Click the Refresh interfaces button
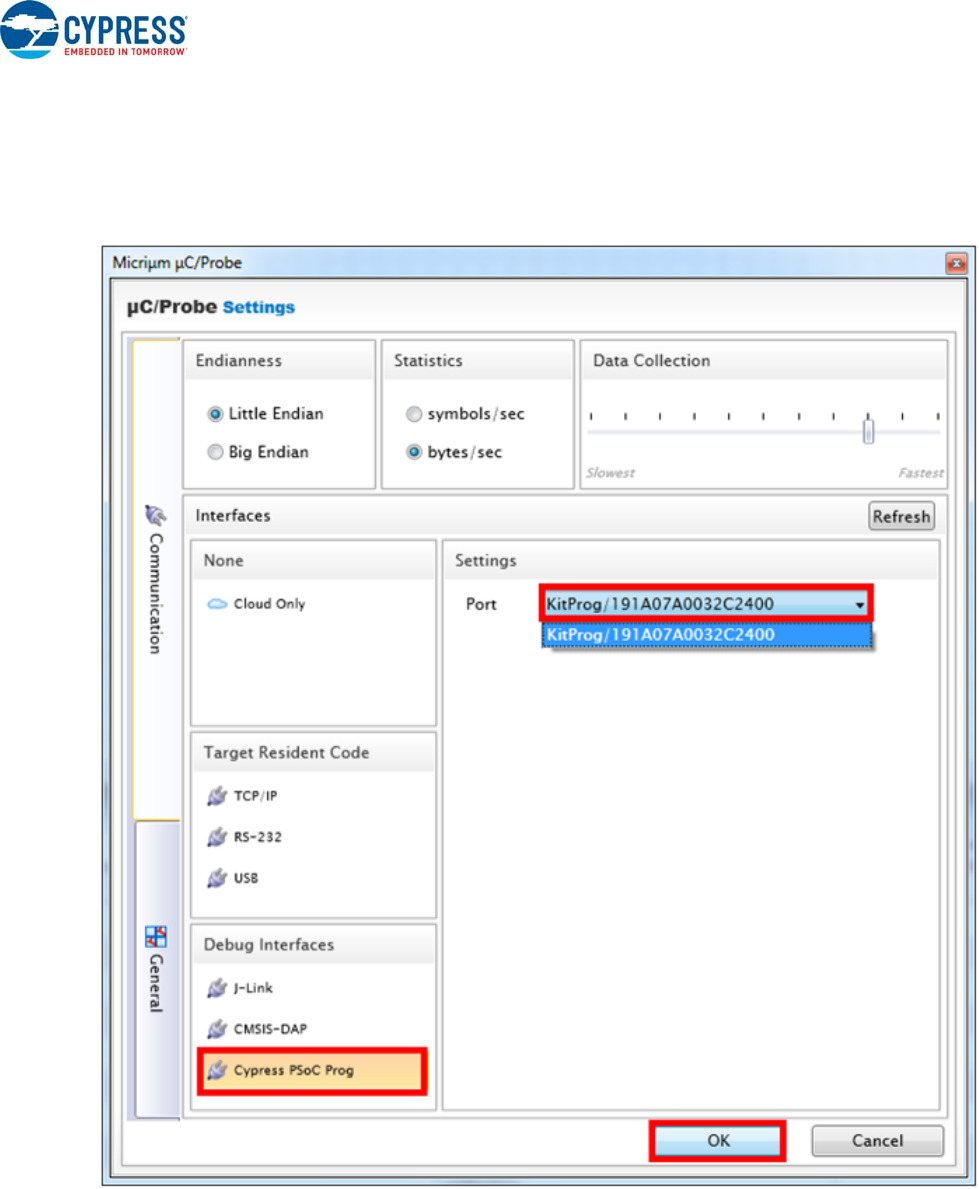 tap(901, 517)
